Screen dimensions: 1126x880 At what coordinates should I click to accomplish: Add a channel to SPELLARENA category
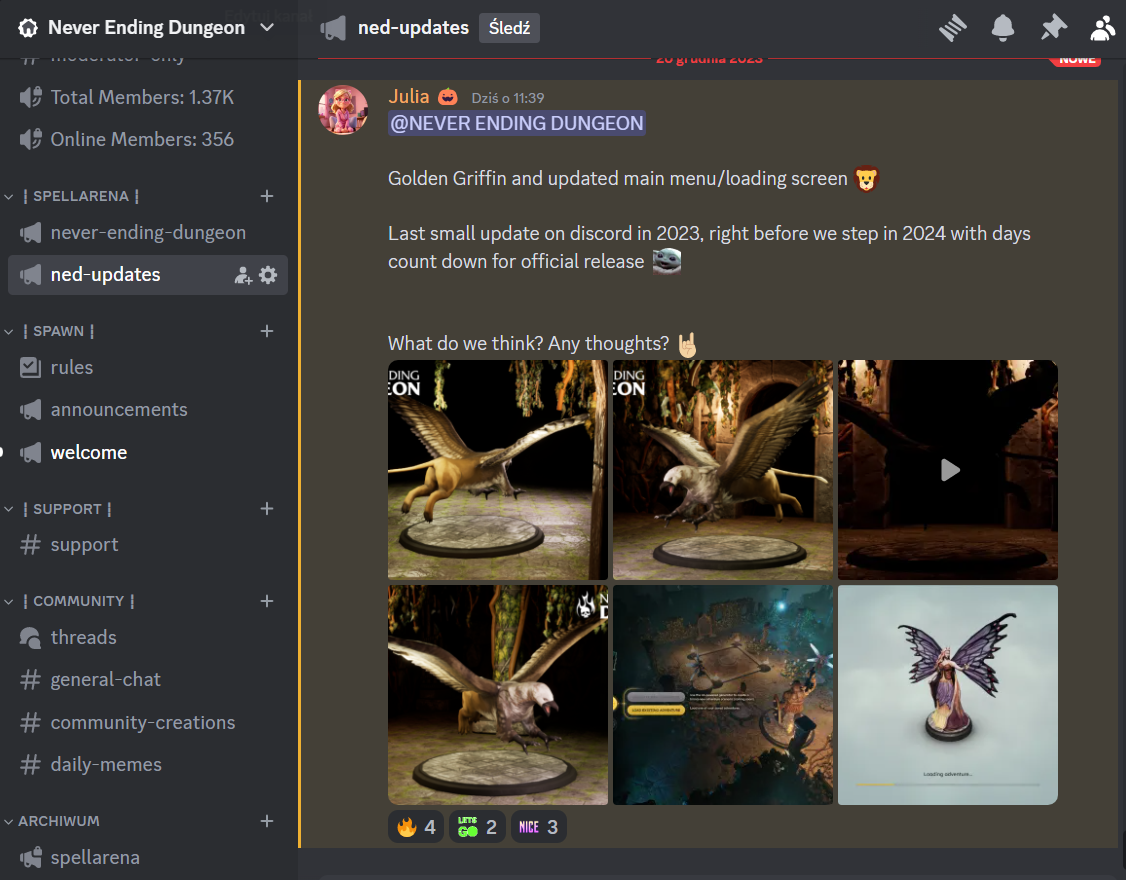point(266,196)
